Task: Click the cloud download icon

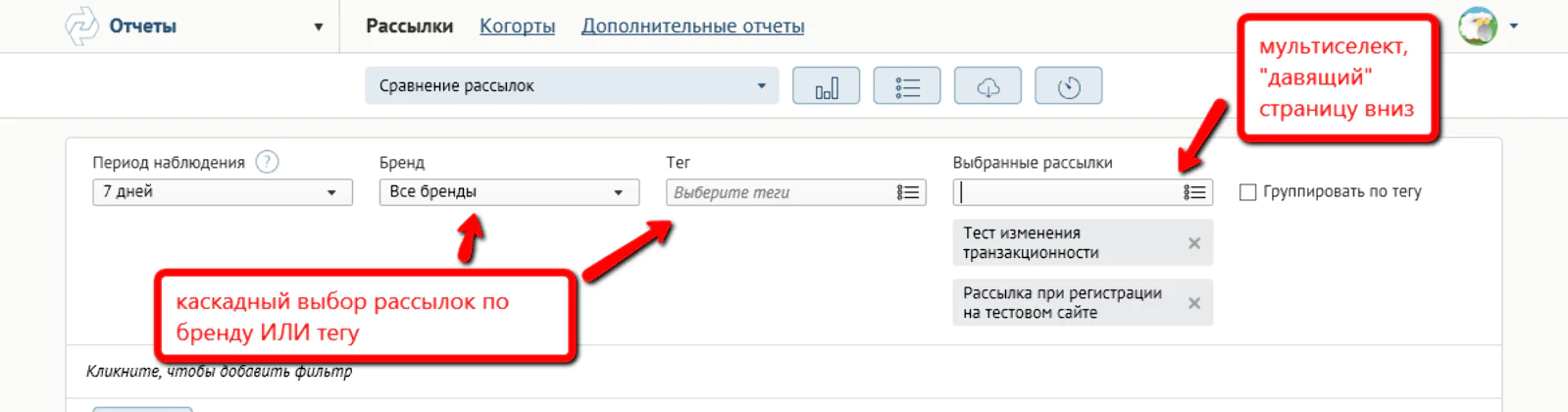Action: 987,86
